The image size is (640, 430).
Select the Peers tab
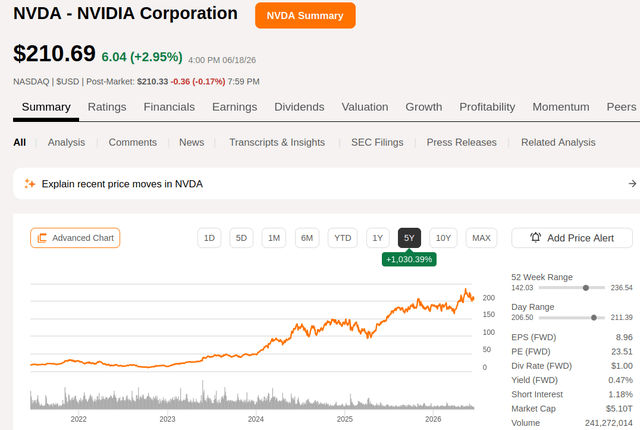point(621,107)
